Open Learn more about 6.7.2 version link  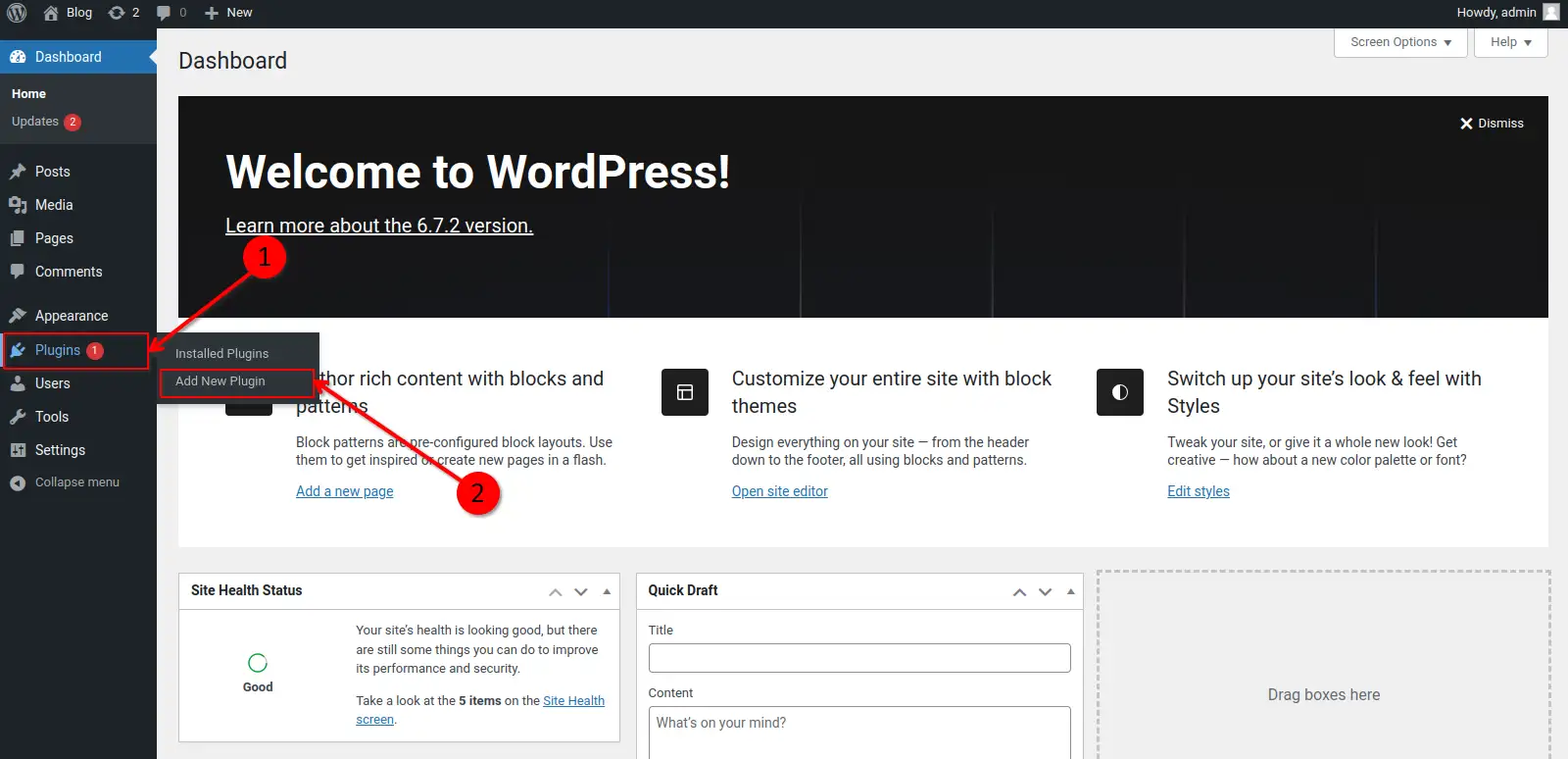coord(379,226)
